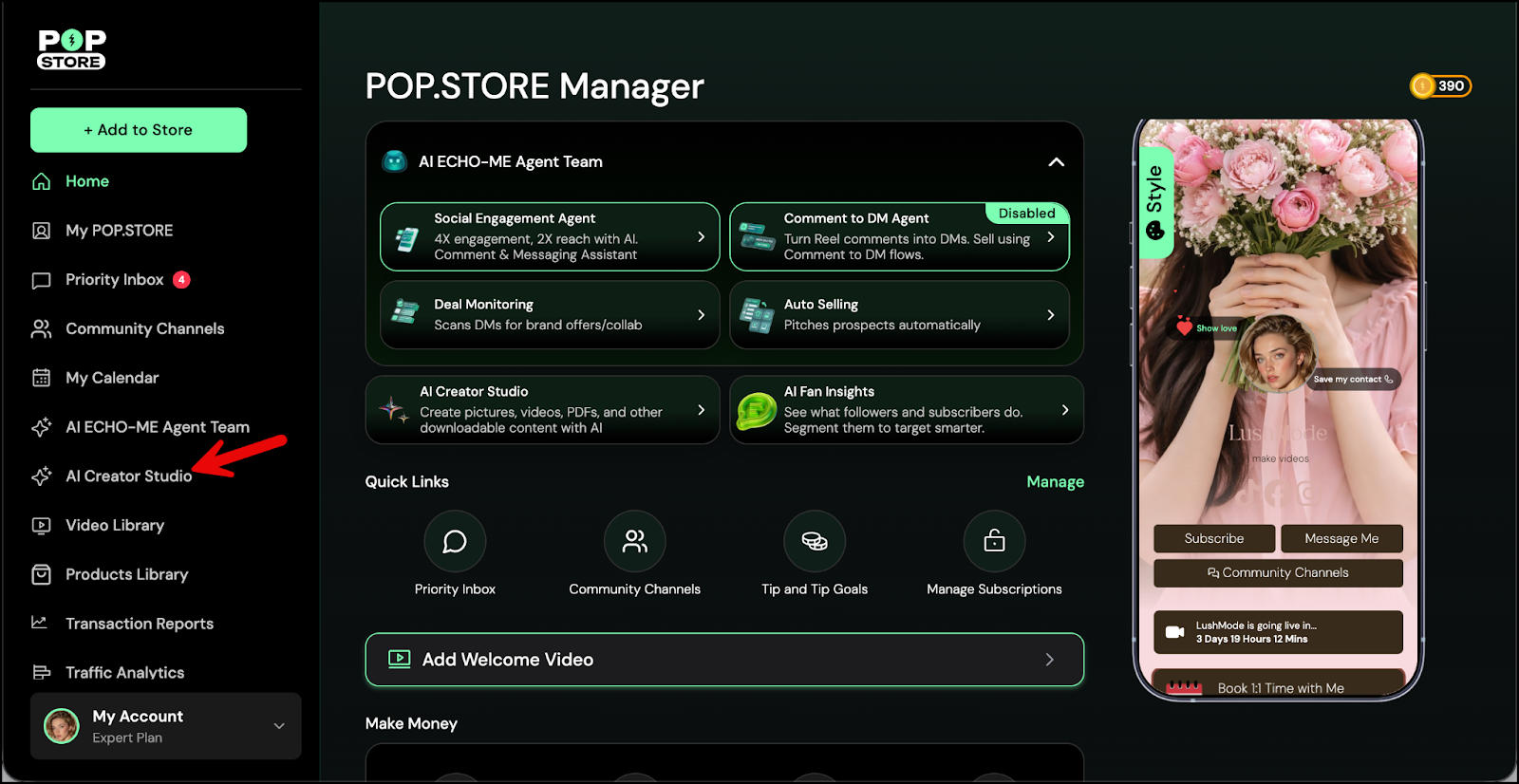Click the Manage link beside Quick Links
1519x784 pixels.
pyautogui.click(x=1055, y=482)
